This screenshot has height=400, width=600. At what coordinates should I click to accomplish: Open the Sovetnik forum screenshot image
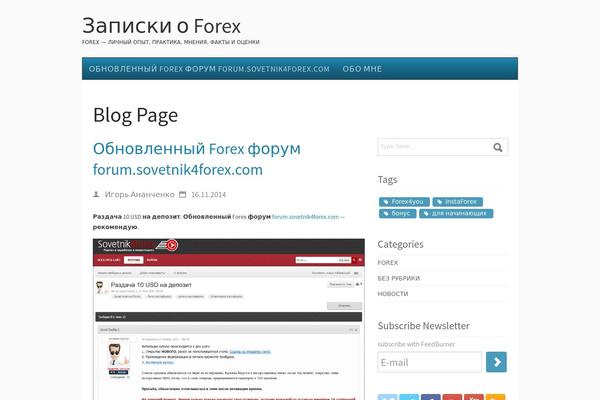pos(229,319)
